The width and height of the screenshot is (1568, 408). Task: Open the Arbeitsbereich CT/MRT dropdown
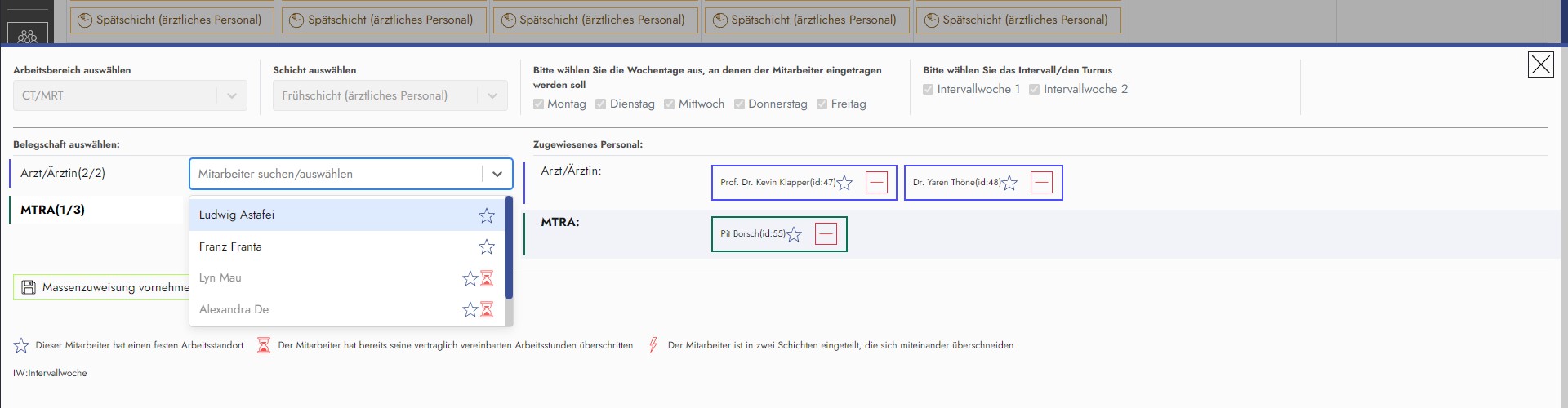coord(130,95)
